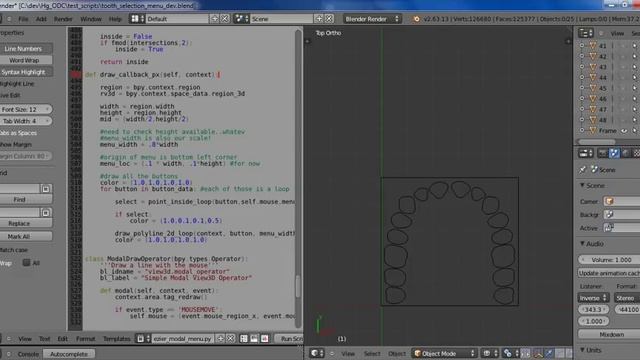Expand object 42 in outliner

[x=582, y=56]
